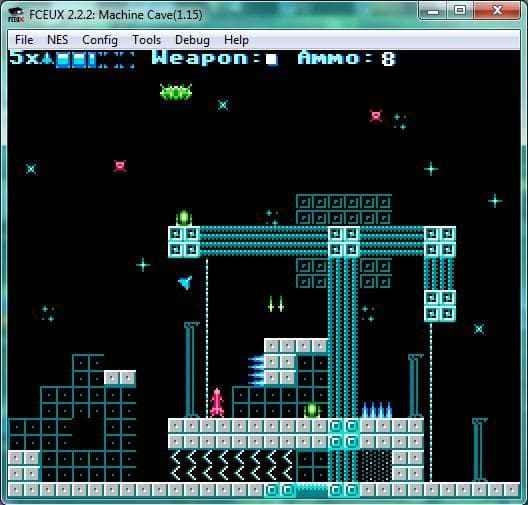Maximize the FCEUX window
The height and width of the screenshot is (505, 528).
(460, 11)
